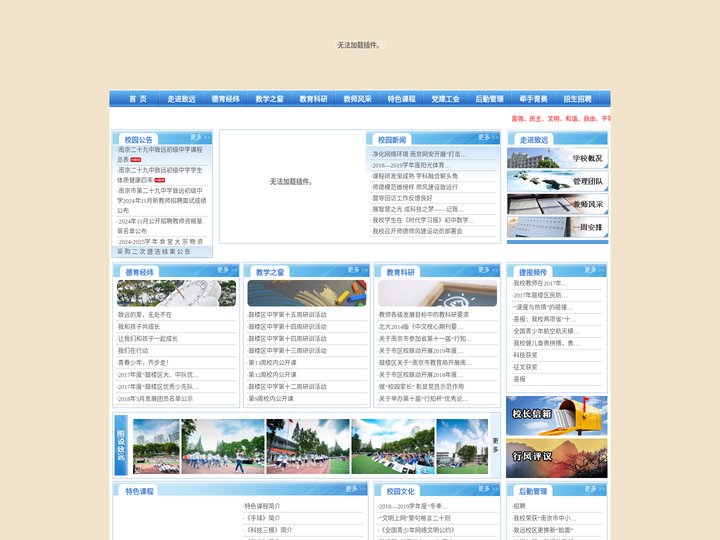Open 《全国青少年网络文明公约》 link

416,529
